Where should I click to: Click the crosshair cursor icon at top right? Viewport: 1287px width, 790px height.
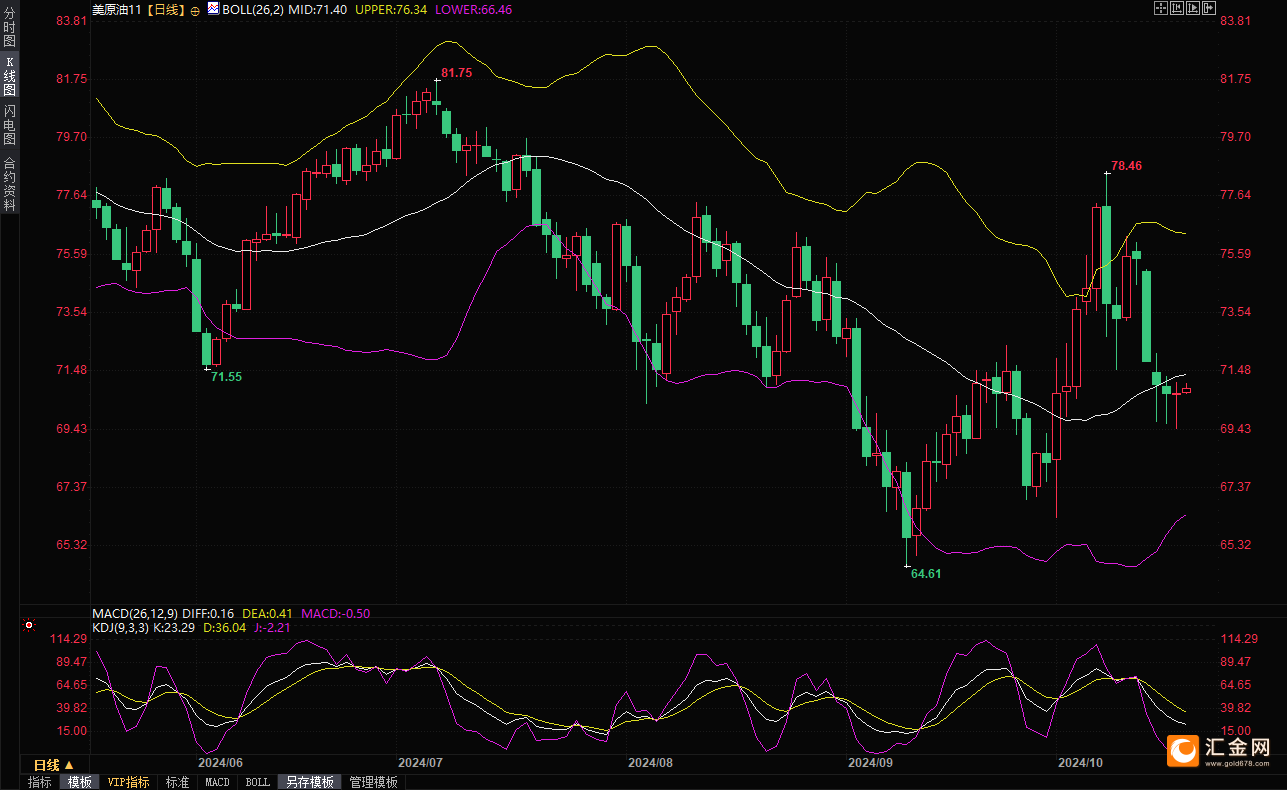pyautogui.click(x=1161, y=8)
